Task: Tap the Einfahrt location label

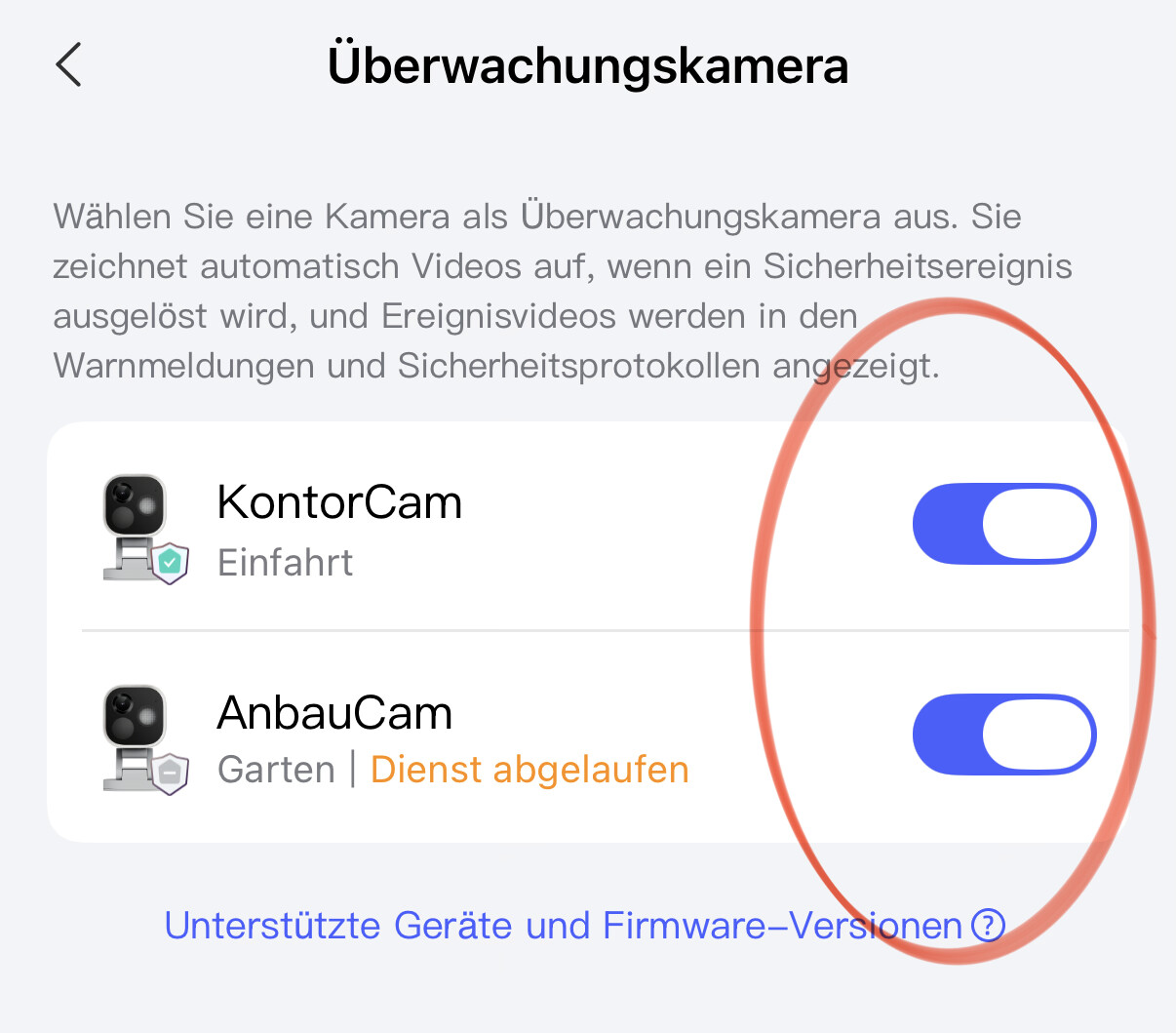Action: click(285, 563)
